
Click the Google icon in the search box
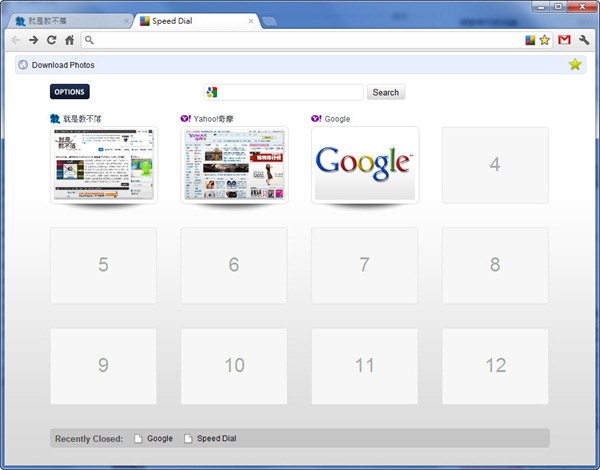[212, 92]
